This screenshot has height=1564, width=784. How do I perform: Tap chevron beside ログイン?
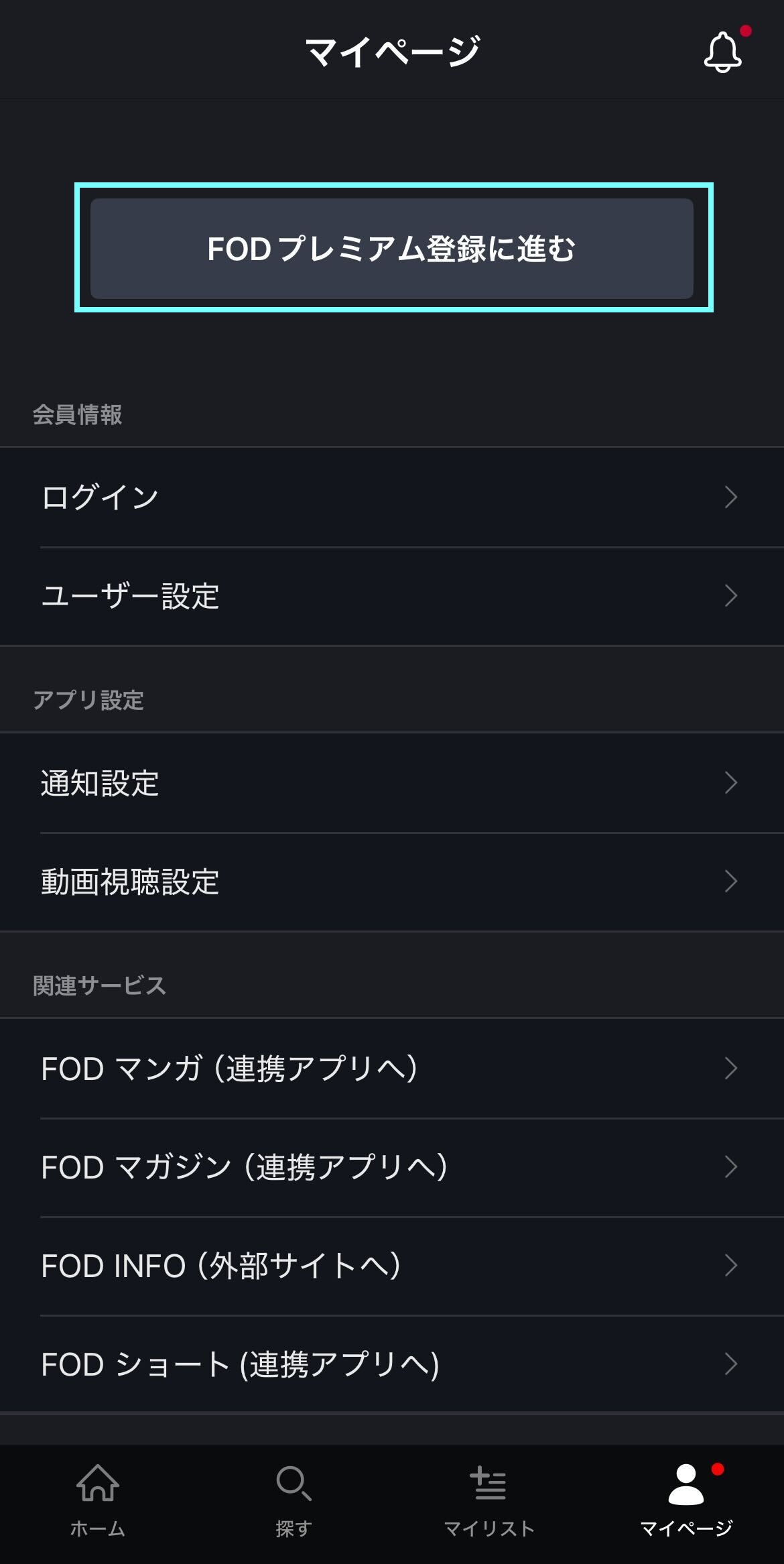tap(730, 497)
